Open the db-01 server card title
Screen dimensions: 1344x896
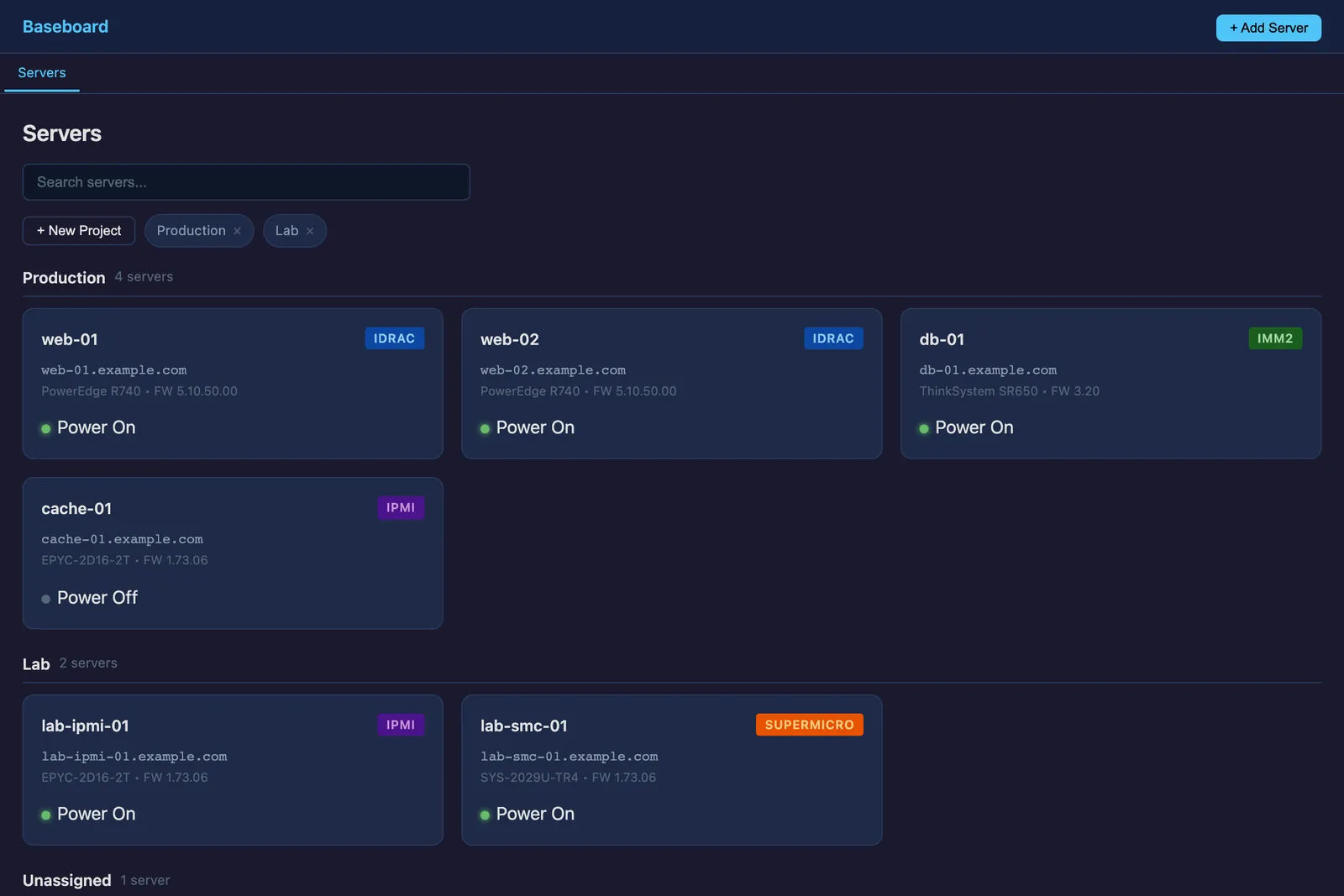pyautogui.click(x=942, y=339)
